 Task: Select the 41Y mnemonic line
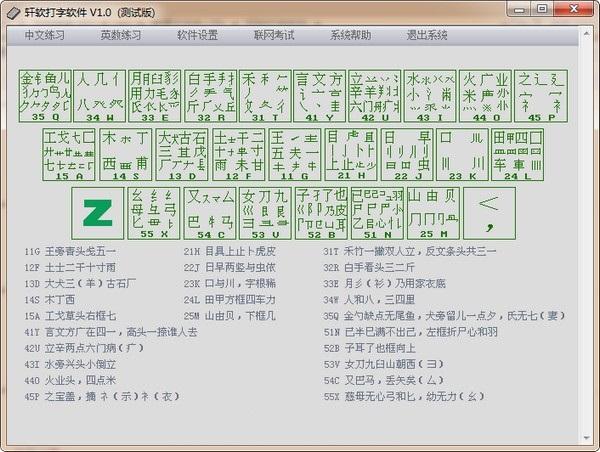click(x=111, y=332)
